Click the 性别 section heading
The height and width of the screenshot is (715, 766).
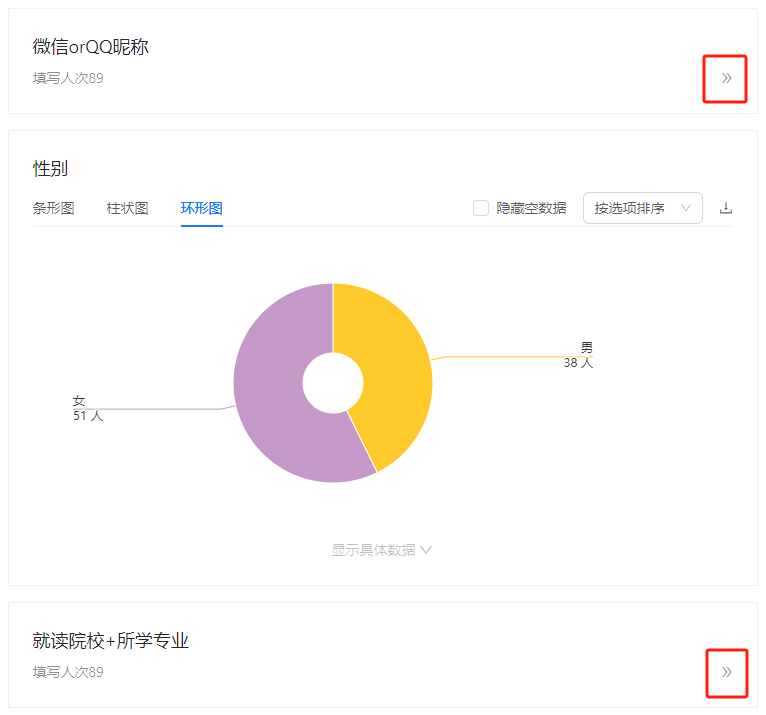click(50, 169)
